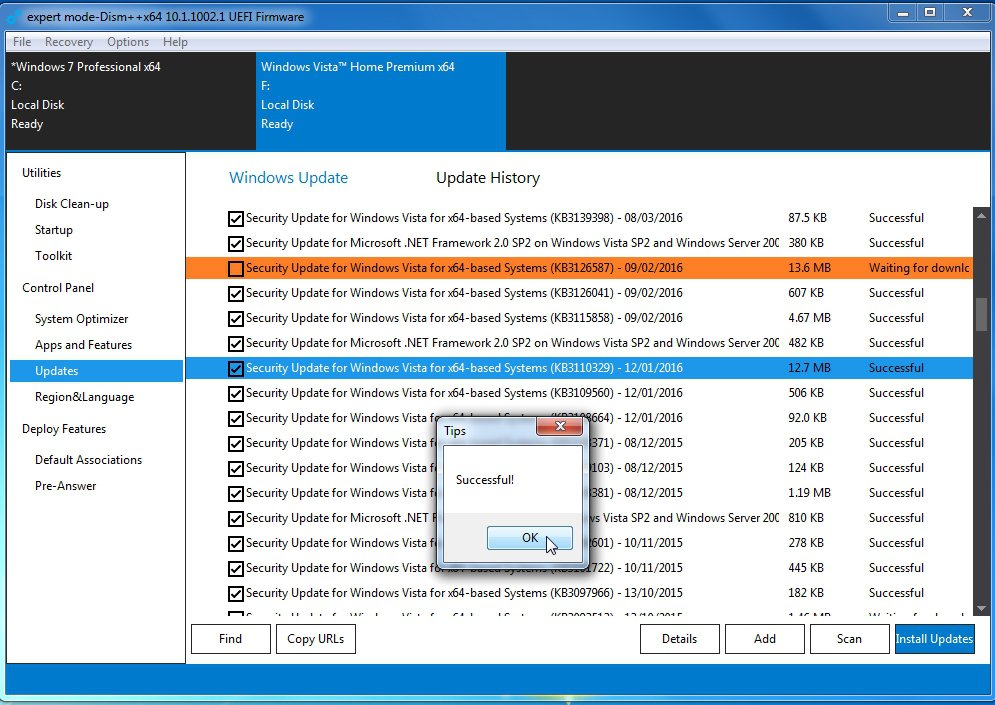This screenshot has height=705, width=995.
Task: Uncheck the checkbox for the 1.19 MB update
Action: click(x=235, y=493)
